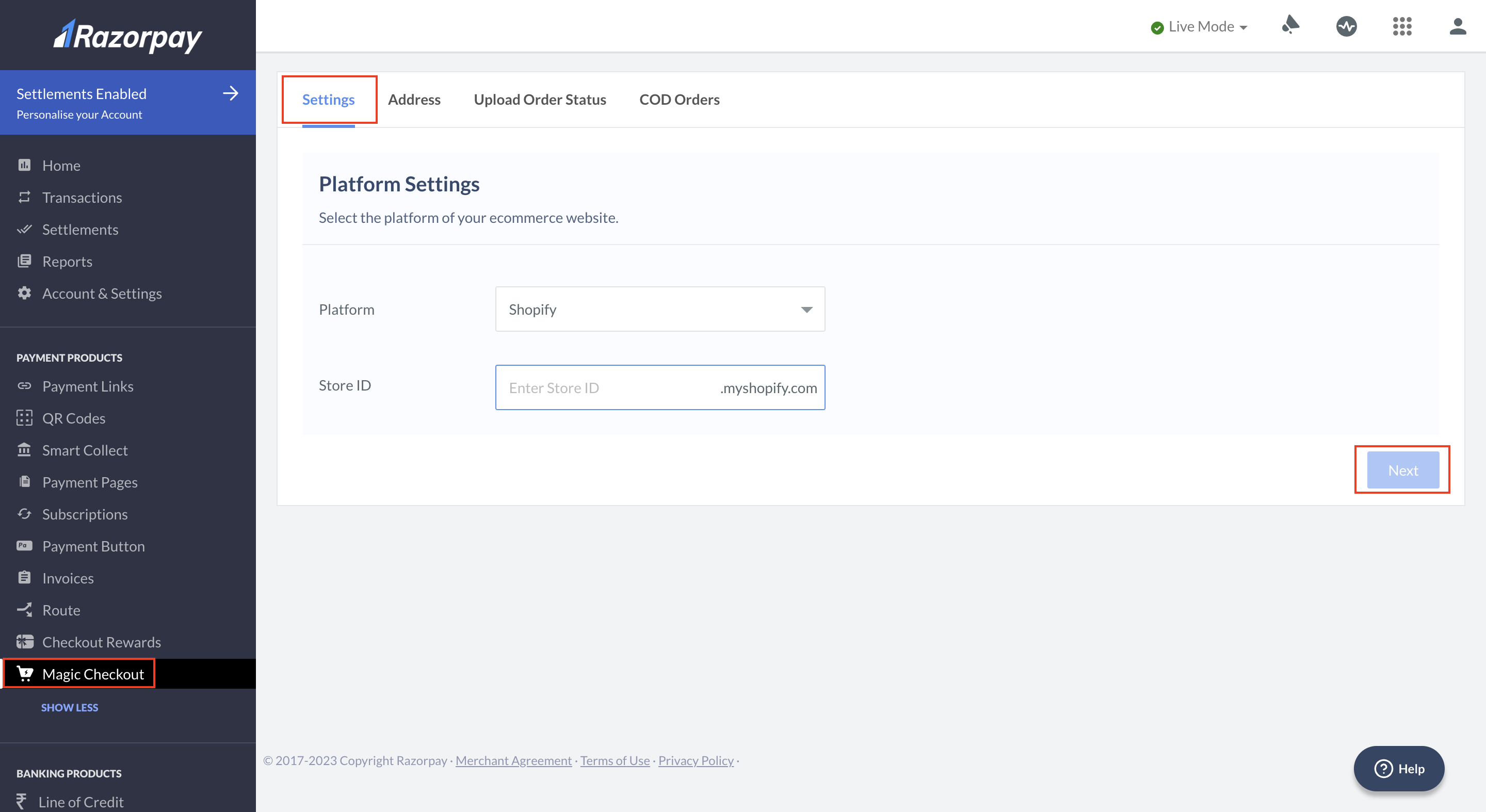Screen dimensions: 1486x812
Task: Open the Transactions section
Action: [x=82, y=197]
